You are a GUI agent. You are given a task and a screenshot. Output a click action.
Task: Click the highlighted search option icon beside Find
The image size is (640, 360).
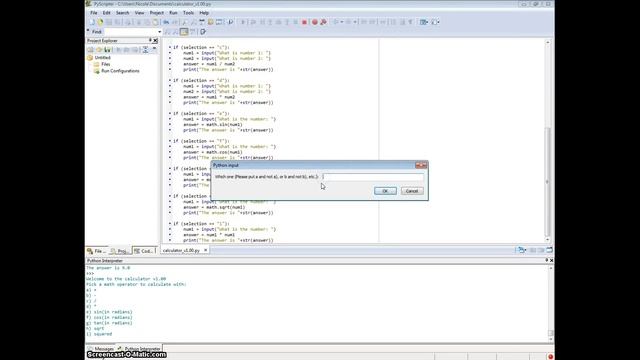pos(184,31)
